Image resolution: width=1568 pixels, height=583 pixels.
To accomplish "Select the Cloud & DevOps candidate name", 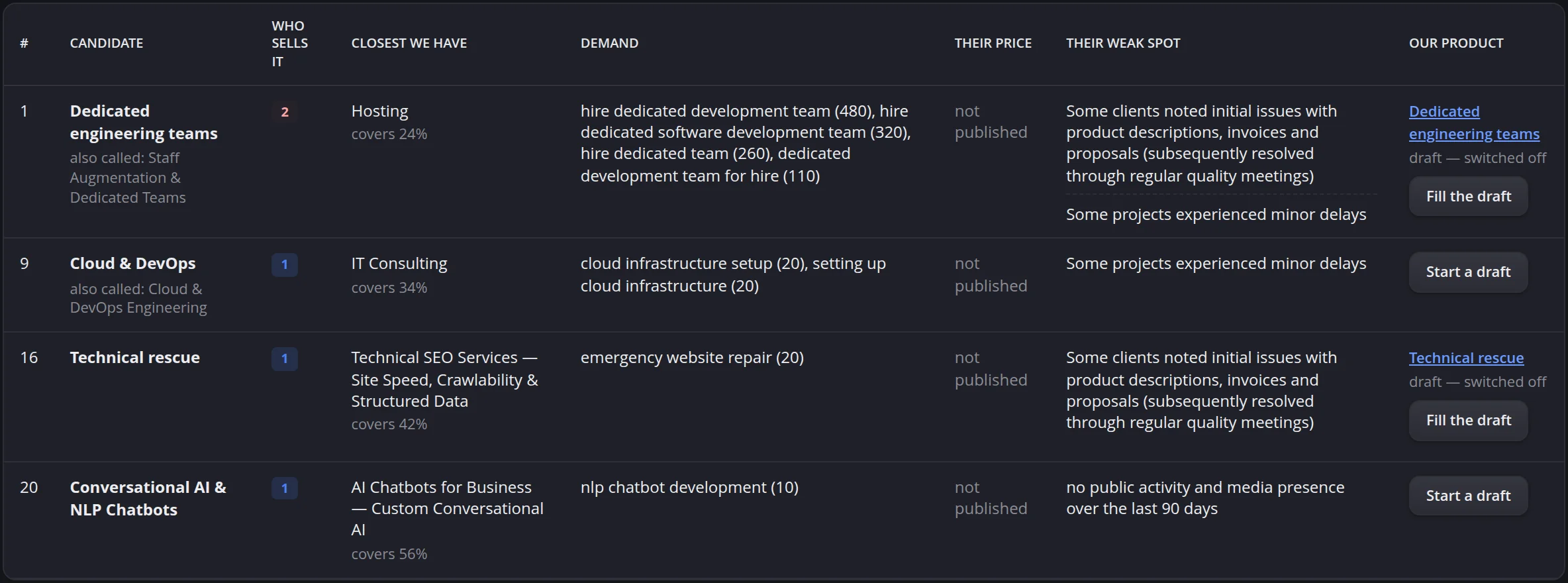I will point(132,263).
